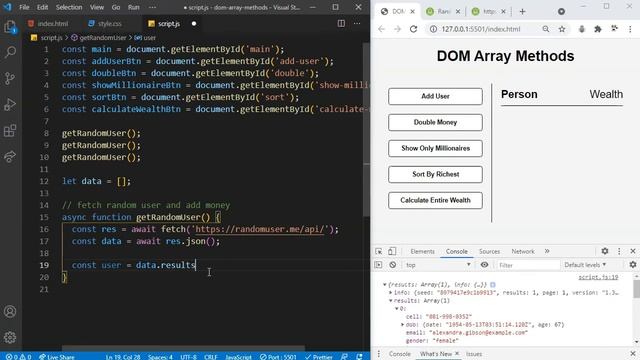640x360 pixels.
Task: Open the File menu
Action: [24, 7]
